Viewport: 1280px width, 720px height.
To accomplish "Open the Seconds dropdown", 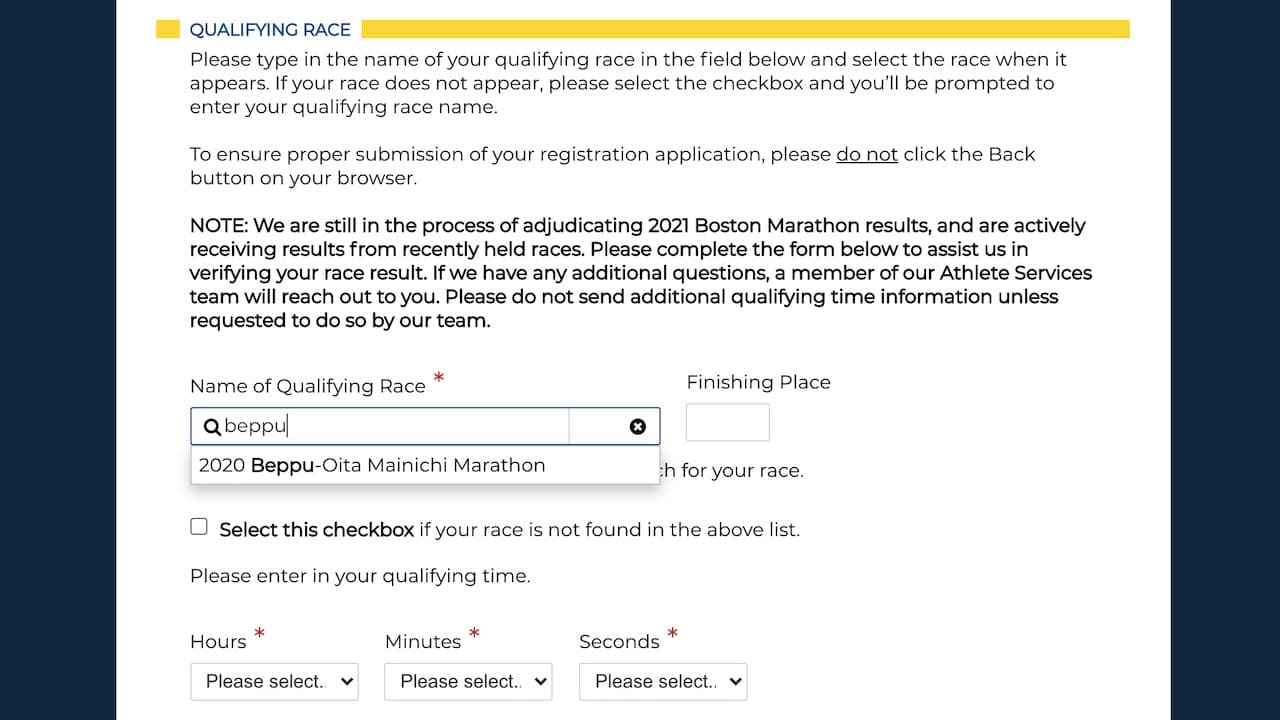I will (x=663, y=681).
